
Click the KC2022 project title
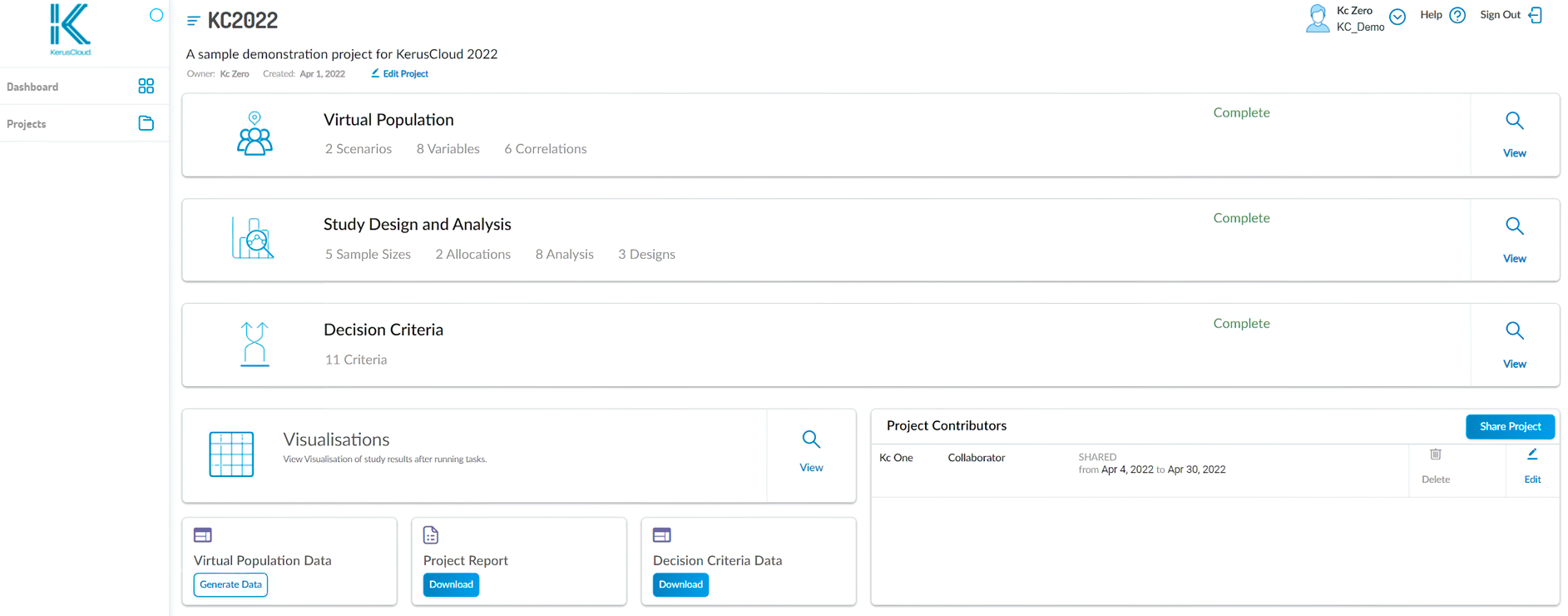click(243, 21)
